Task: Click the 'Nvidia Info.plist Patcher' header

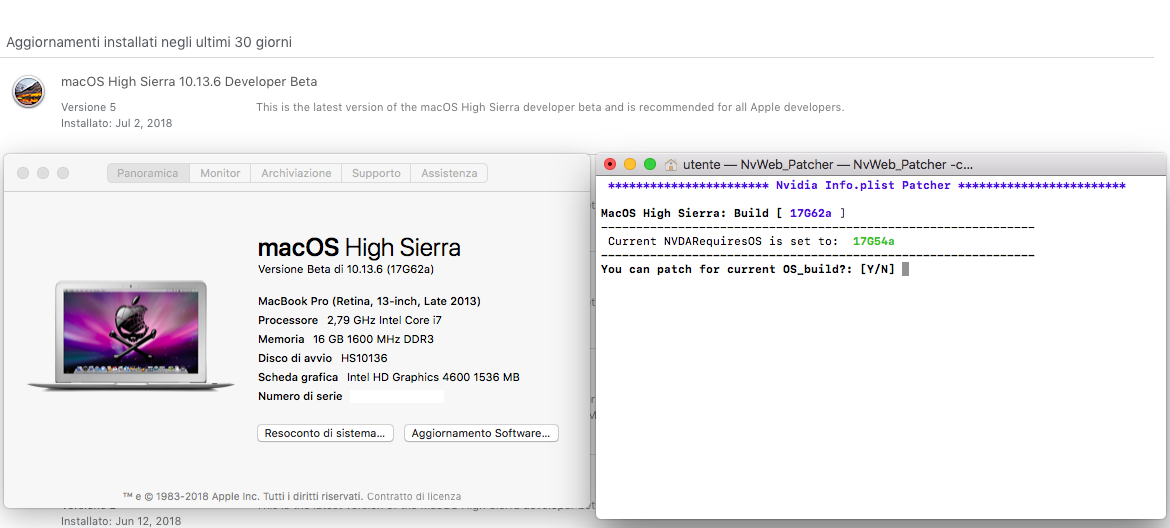Action: pos(863,186)
